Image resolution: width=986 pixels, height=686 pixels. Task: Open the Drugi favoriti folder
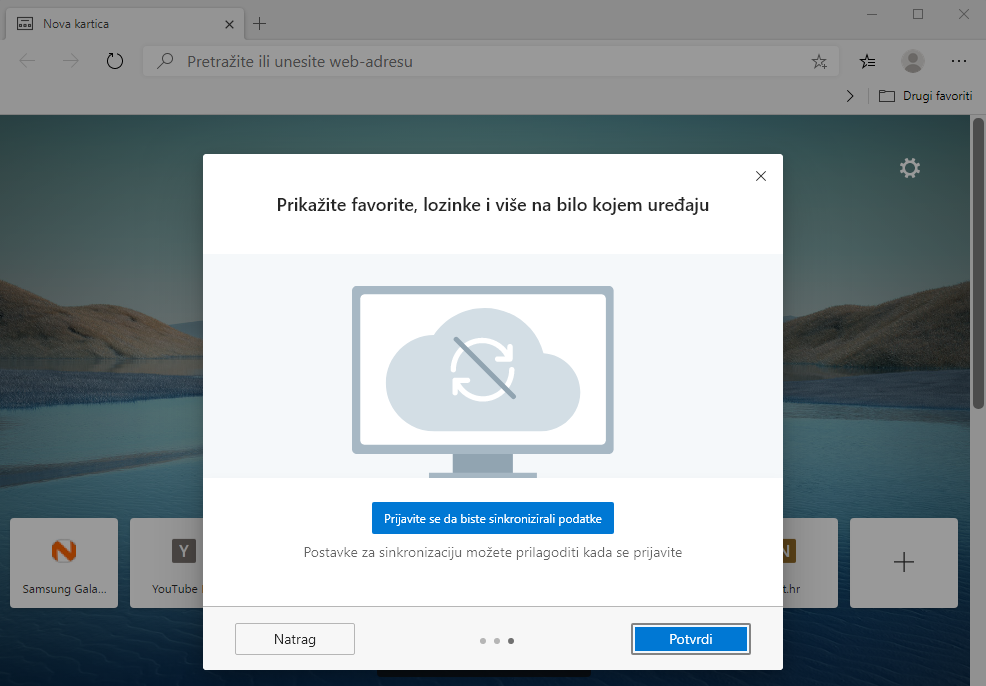pyautogui.click(x=925, y=96)
